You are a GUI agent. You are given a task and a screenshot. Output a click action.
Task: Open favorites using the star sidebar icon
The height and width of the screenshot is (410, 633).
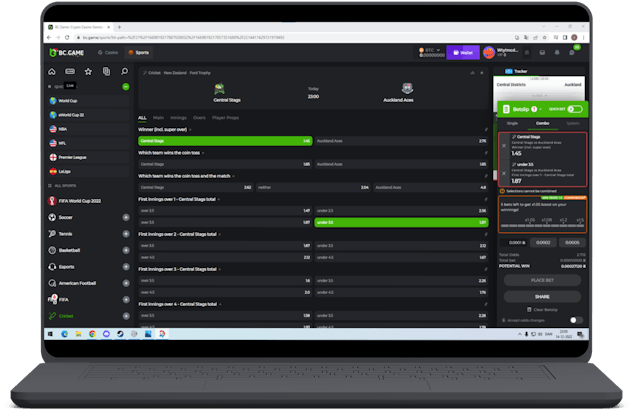88,72
